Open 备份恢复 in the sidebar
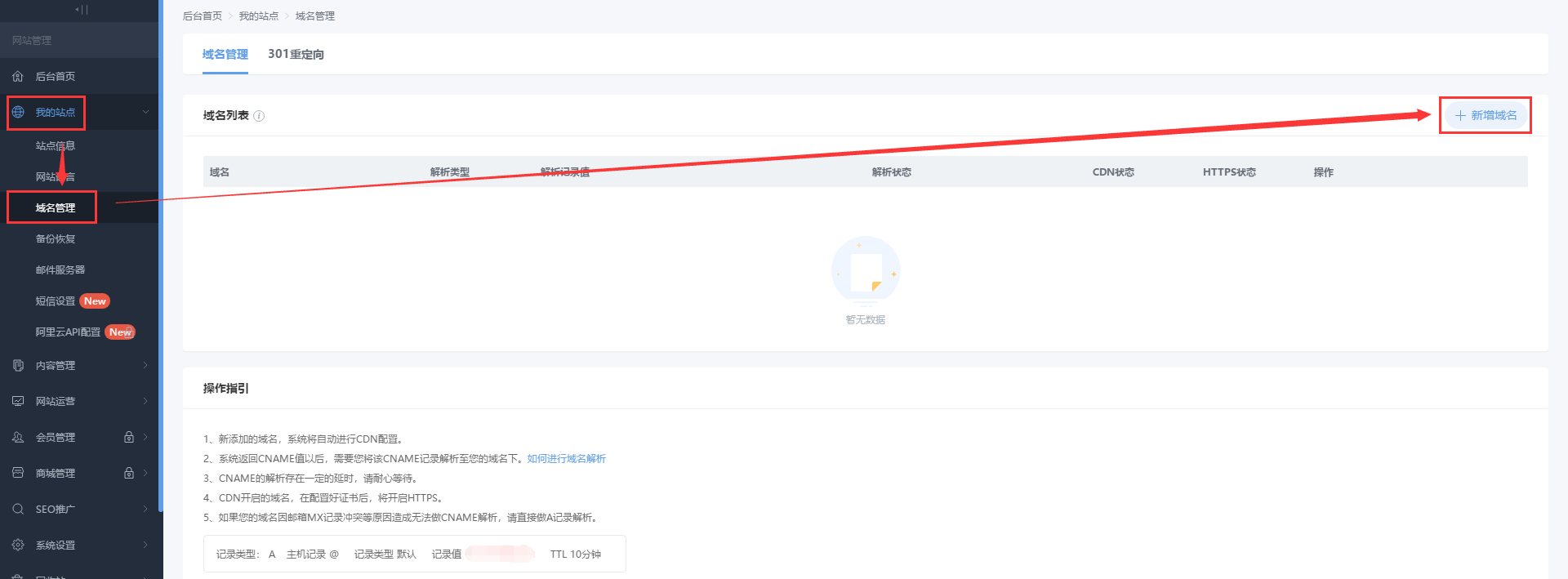Viewport: 1568px width, 579px height. point(56,238)
